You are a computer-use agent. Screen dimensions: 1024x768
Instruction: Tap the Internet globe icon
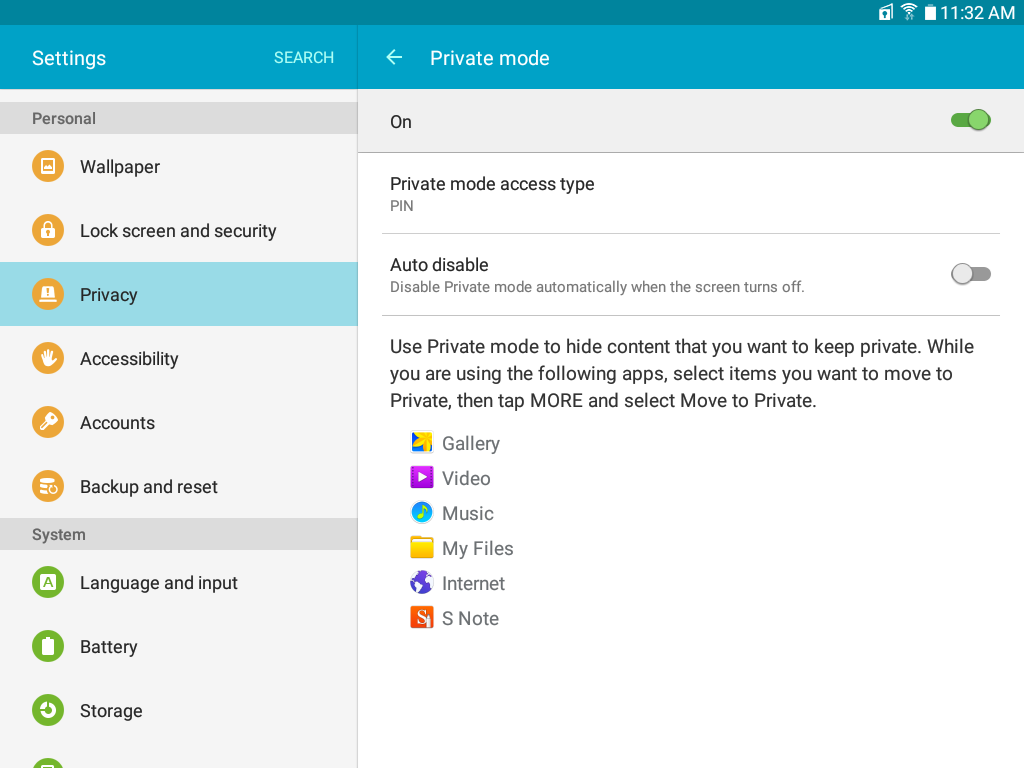pos(421,582)
